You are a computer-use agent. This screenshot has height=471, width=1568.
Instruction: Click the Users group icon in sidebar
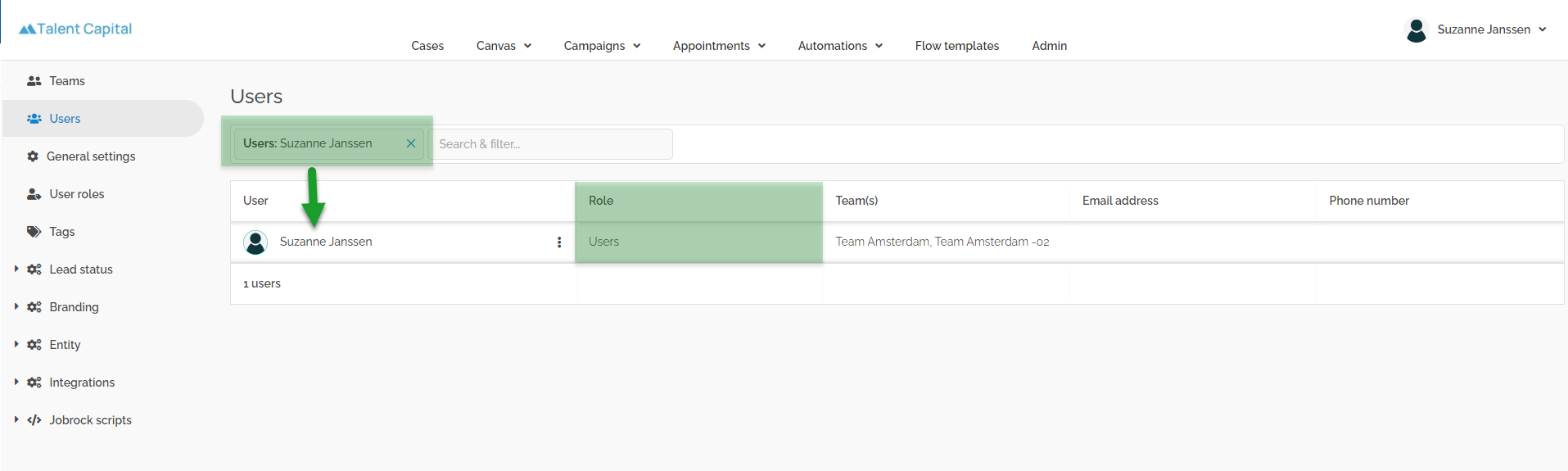34,119
